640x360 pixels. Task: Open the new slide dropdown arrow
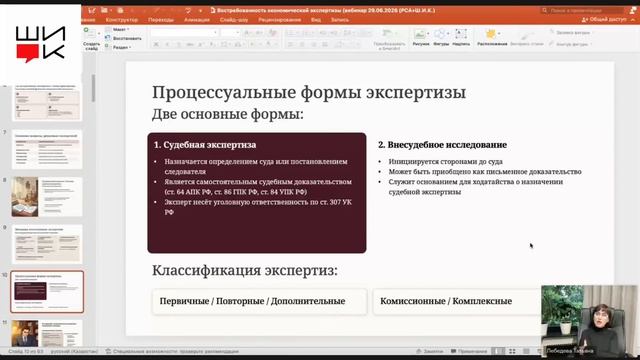tap(99, 33)
